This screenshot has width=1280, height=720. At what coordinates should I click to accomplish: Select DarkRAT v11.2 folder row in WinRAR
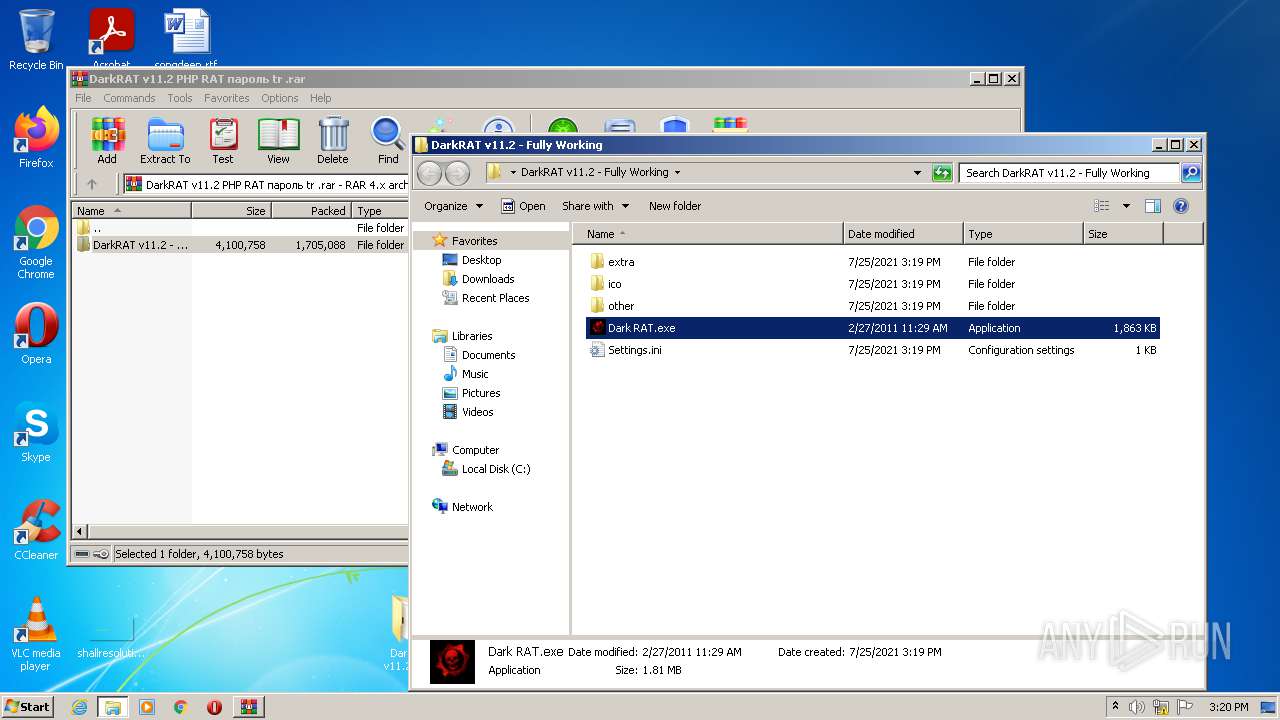pyautogui.click(x=240, y=245)
